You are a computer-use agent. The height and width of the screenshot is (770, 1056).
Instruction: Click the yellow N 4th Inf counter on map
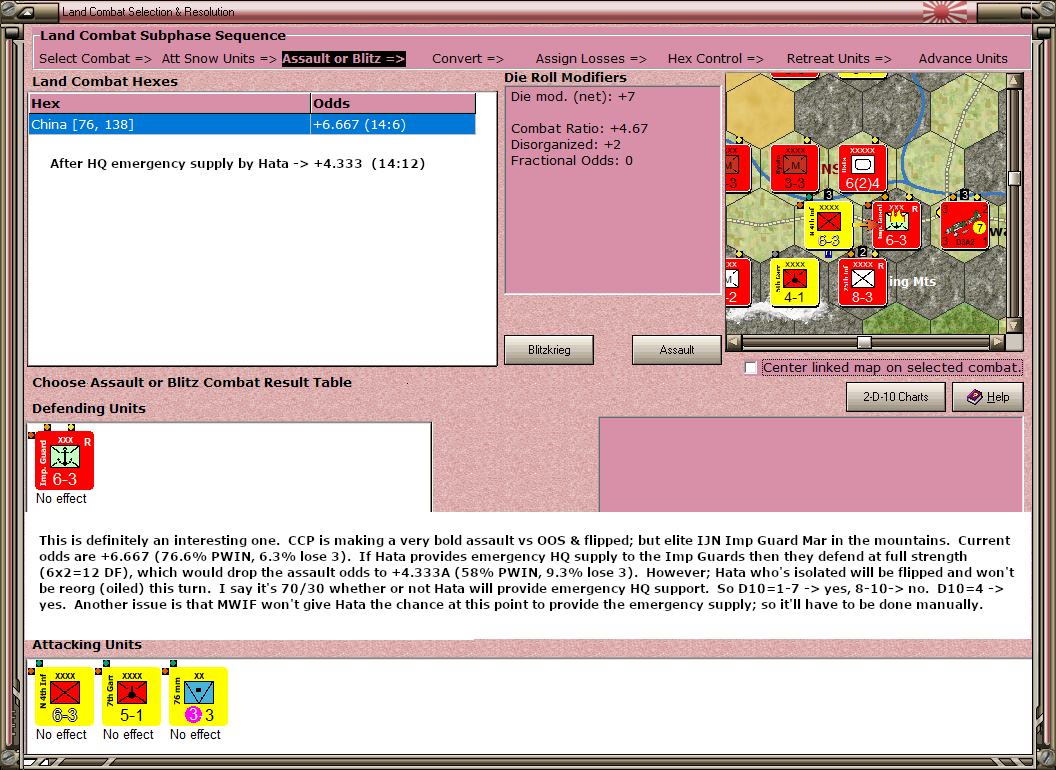(828, 225)
